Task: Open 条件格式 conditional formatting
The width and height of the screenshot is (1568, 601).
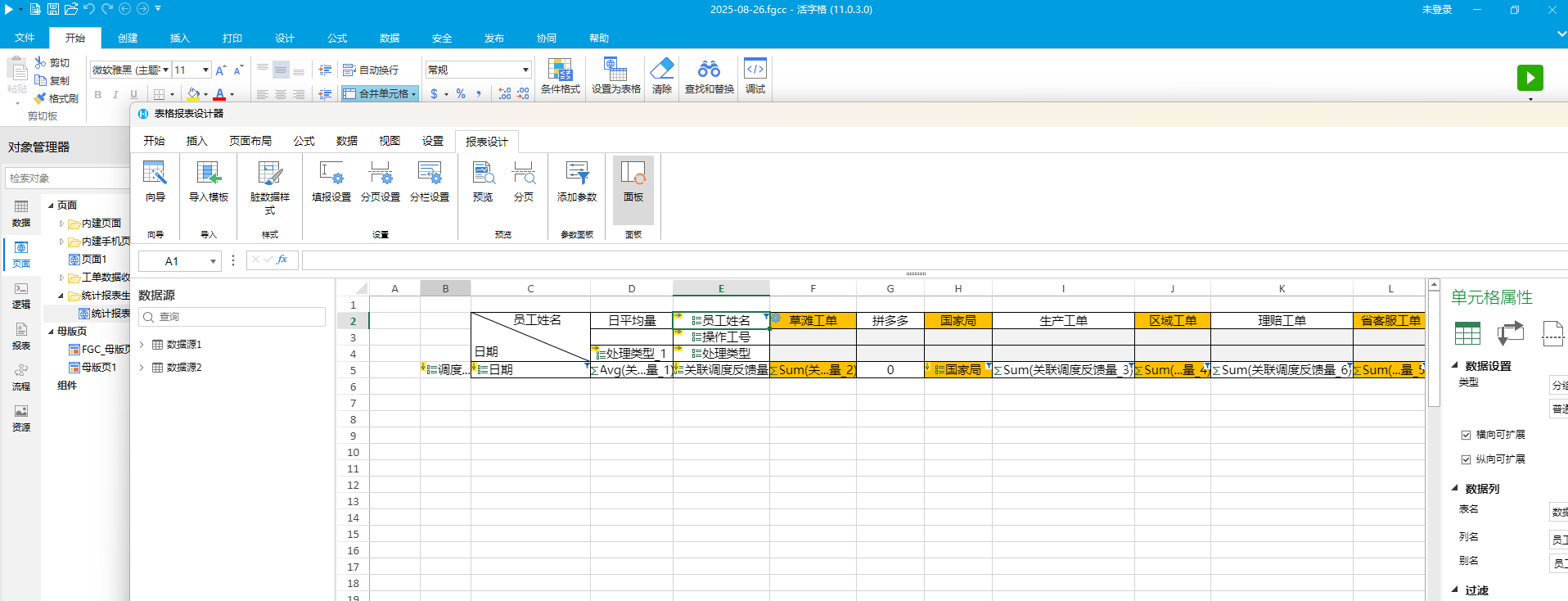Action: point(561,76)
